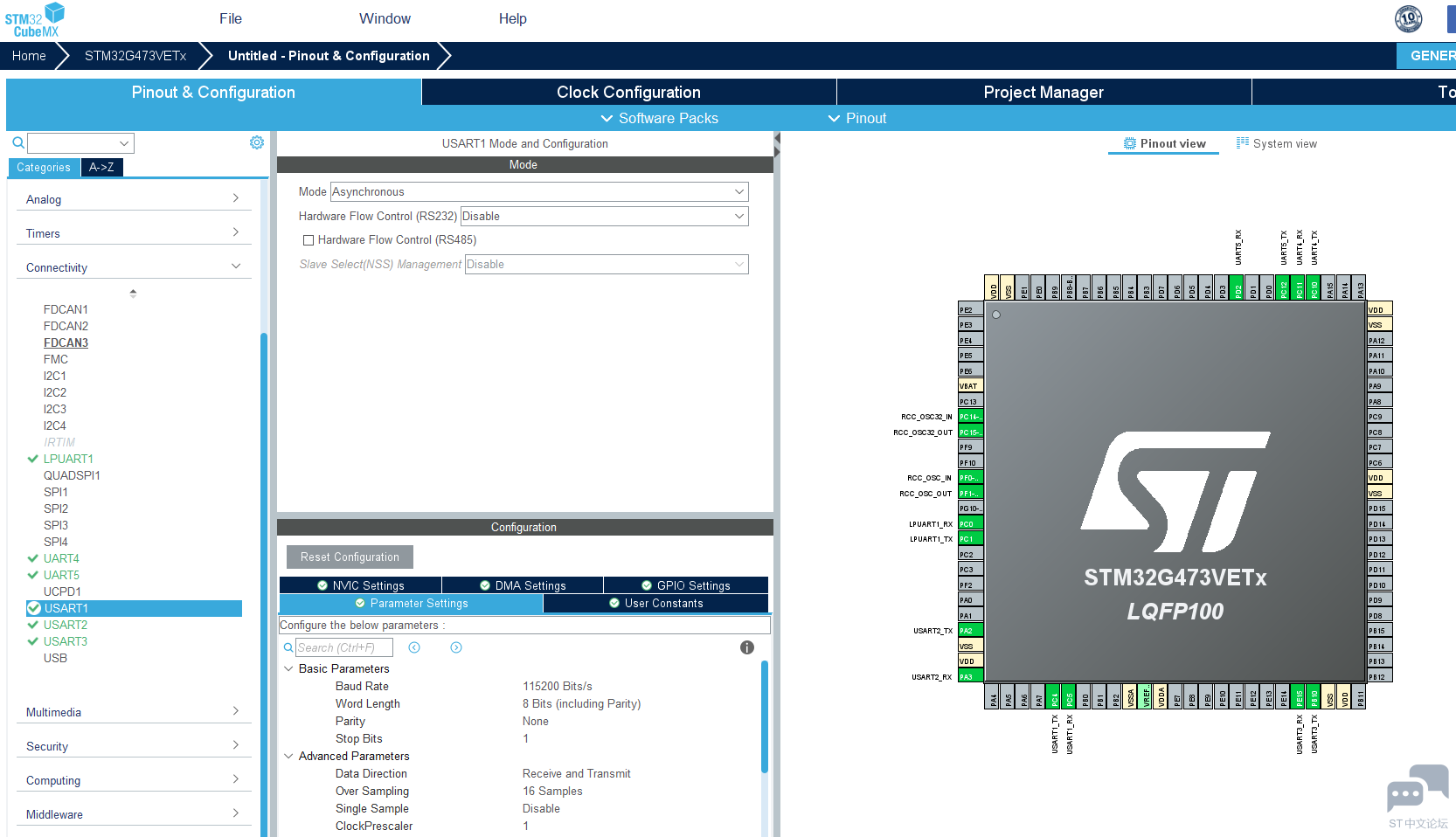The width and height of the screenshot is (1456, 837).
Task: Click the parameter settings vertical scrollbar
Action: (765, 716)
